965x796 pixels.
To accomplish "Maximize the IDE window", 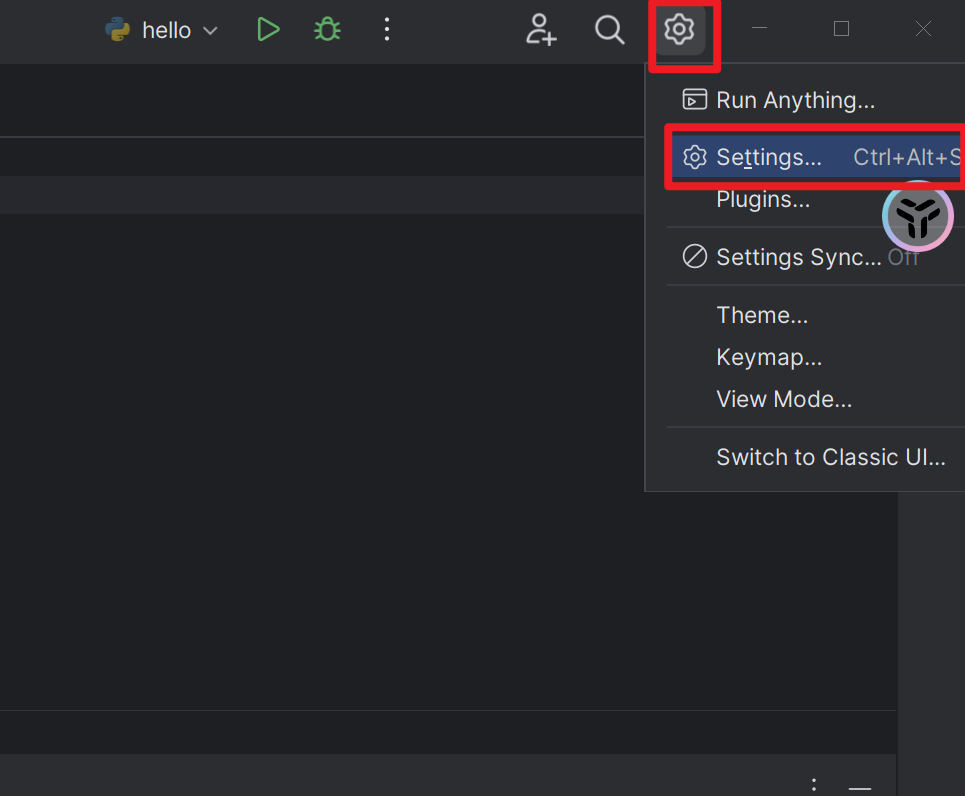I will coord(841,28).
